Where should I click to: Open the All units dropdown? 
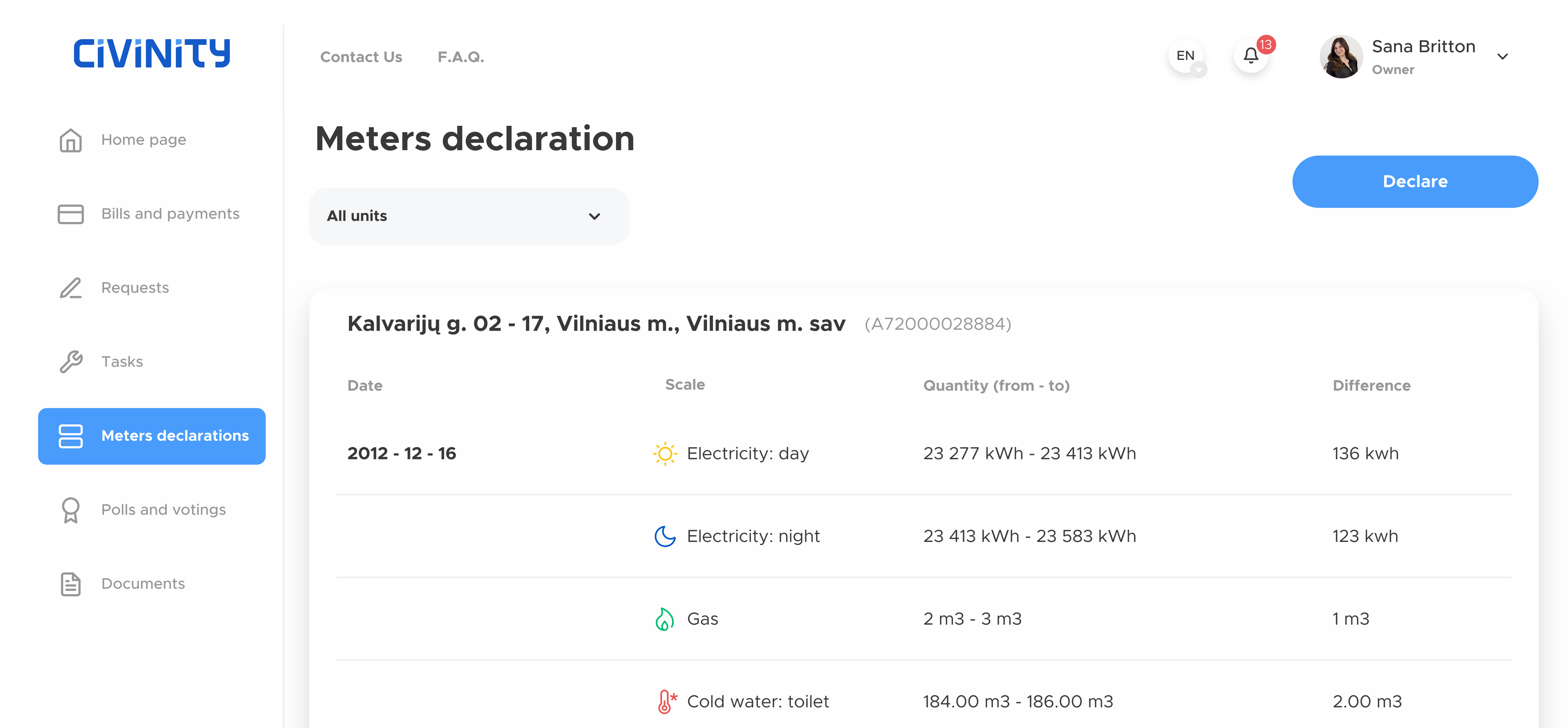(469, 217)
